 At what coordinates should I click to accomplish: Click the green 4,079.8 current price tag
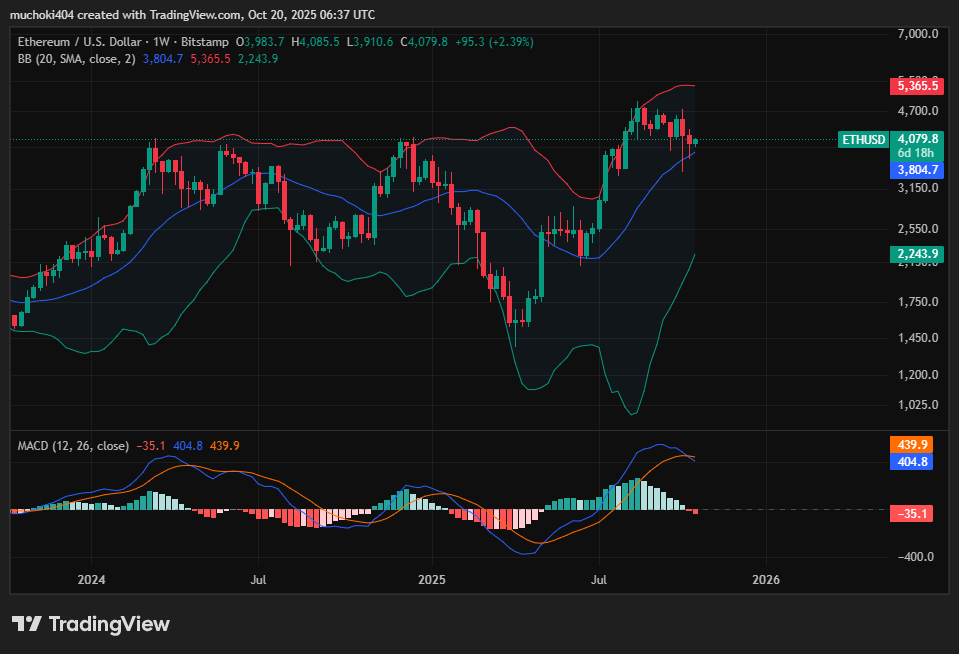[x=917, y=139]
